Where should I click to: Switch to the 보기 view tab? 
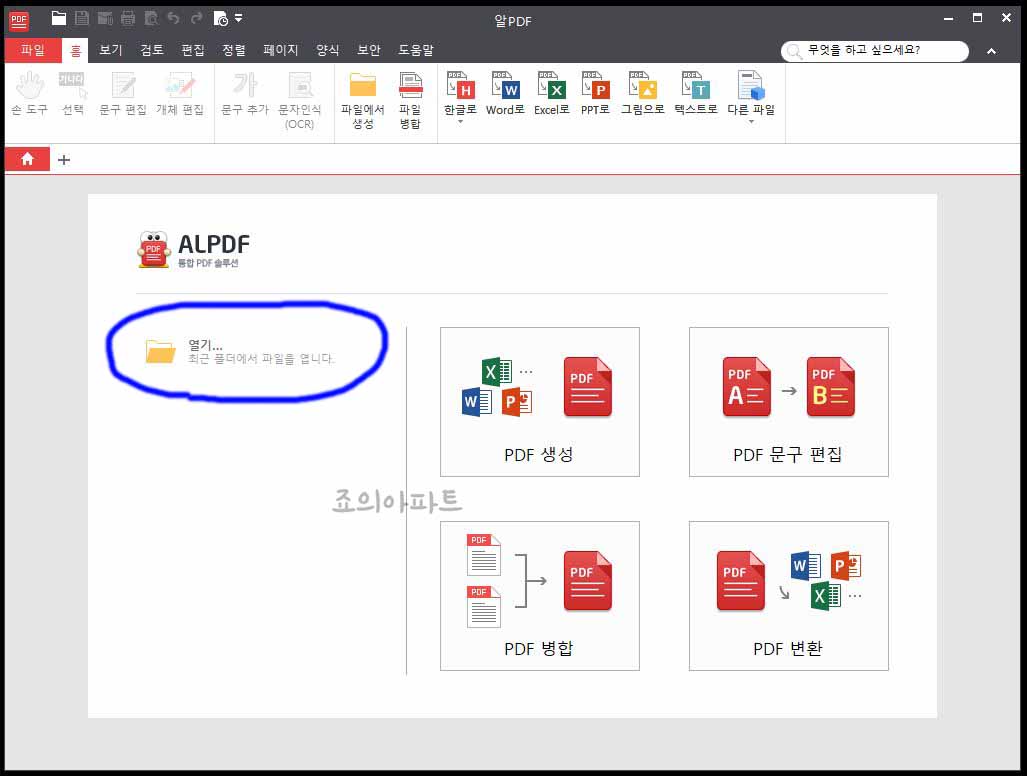(x=111, y=50)
